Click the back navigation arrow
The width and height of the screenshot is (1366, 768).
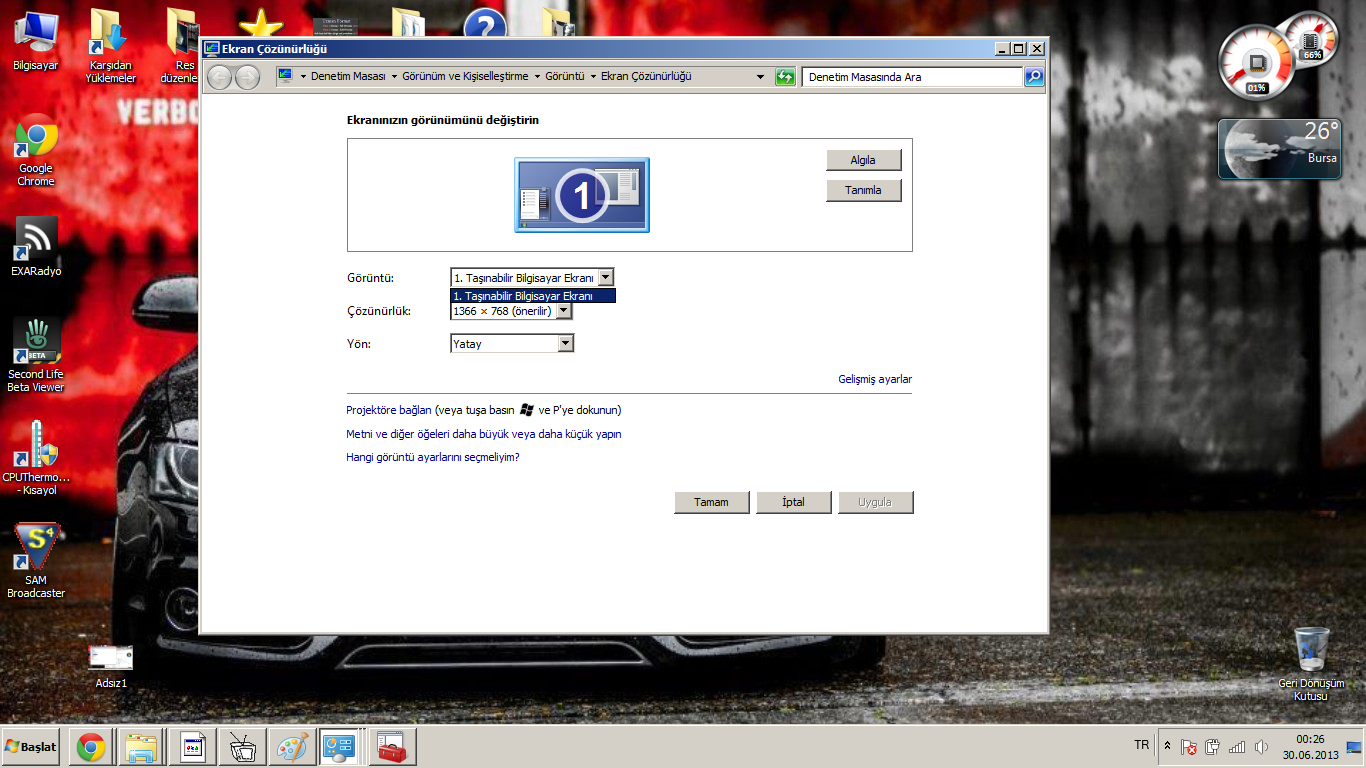219,77
